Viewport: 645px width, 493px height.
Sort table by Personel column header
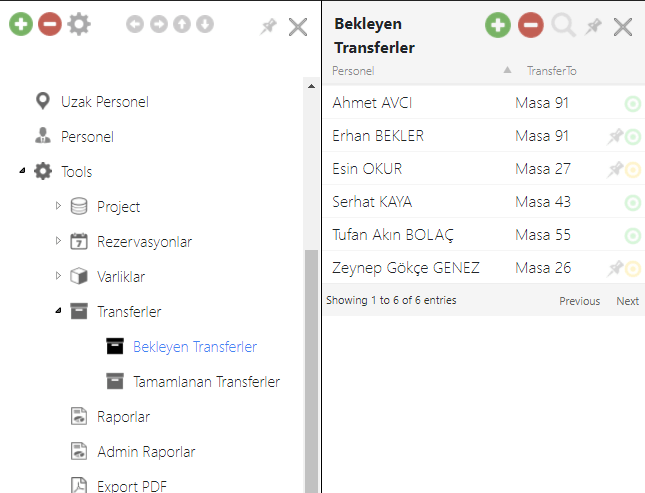pyautogui.click(x=353, y=71)
